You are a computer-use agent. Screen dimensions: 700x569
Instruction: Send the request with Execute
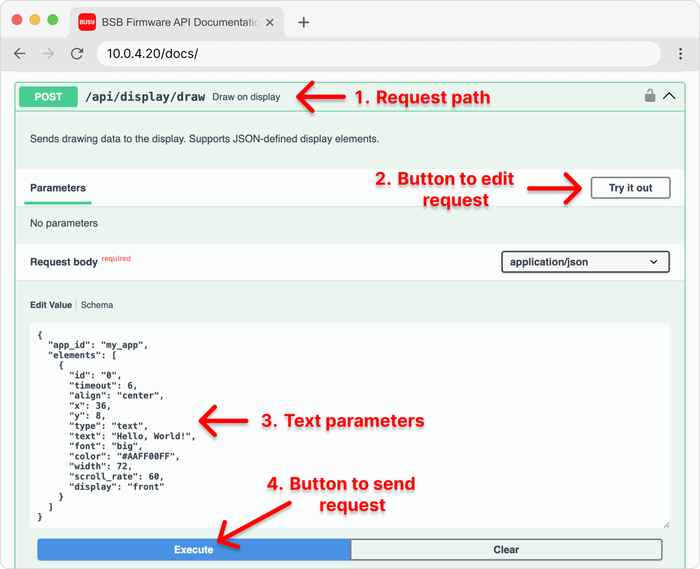click(x=194, y=549)
